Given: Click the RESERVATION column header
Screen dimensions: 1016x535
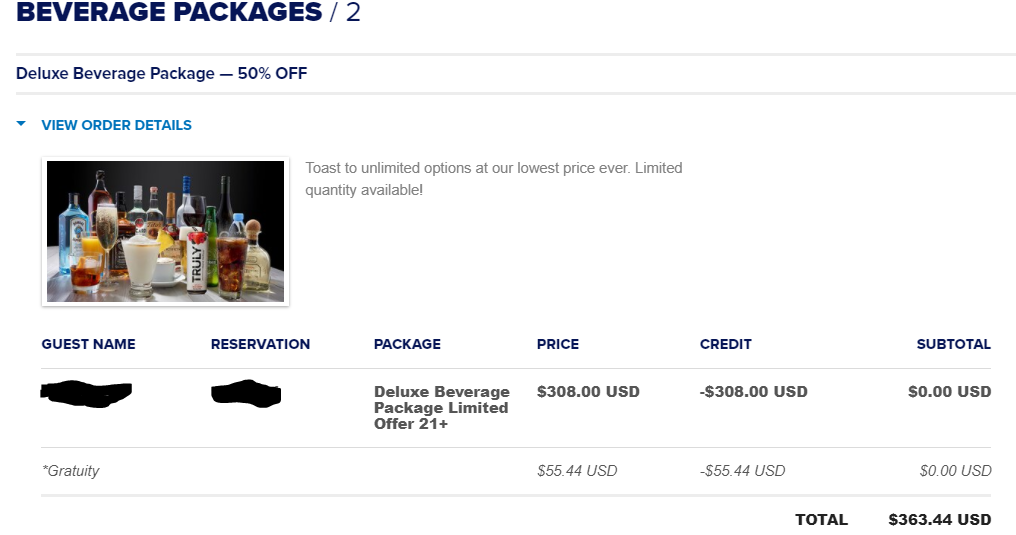Looking at the screenshot, I should (260, 344).
